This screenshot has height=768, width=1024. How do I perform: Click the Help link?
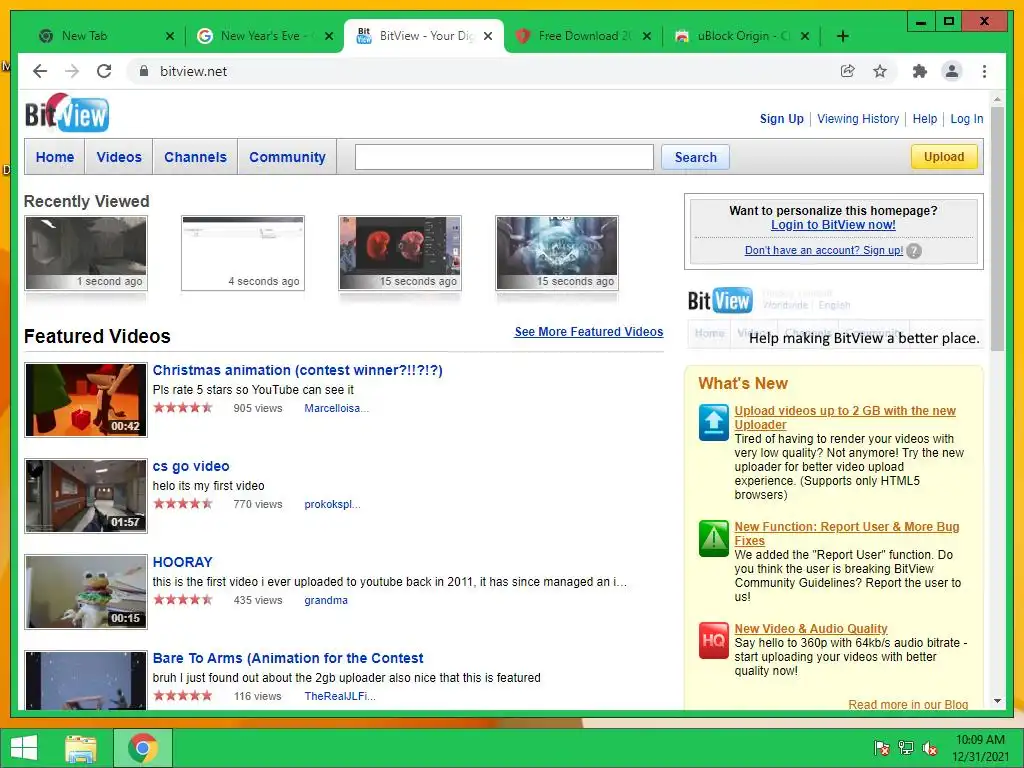tap(925, 119)
